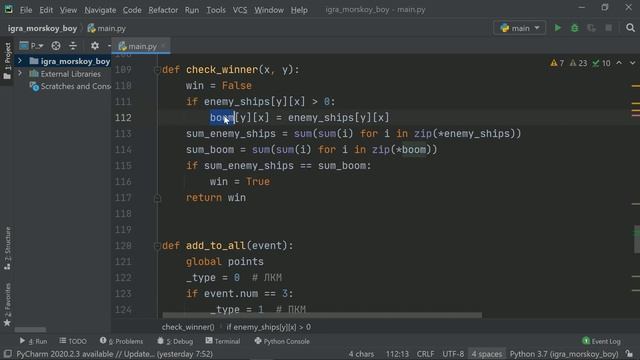Go to next highlighted error arrow
The image size is (640, 360).
pyautogui.click(x=632, y=63)
